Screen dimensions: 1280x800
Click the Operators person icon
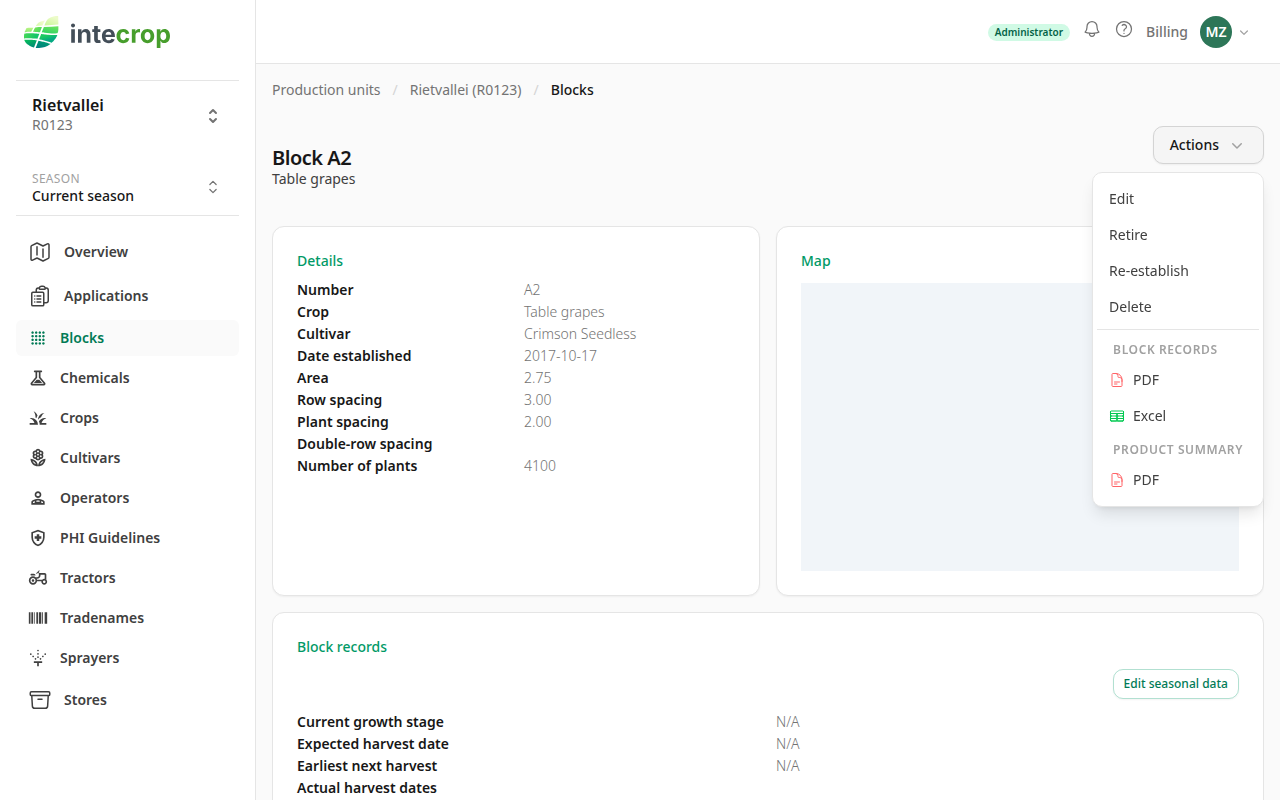pos(38,498)
